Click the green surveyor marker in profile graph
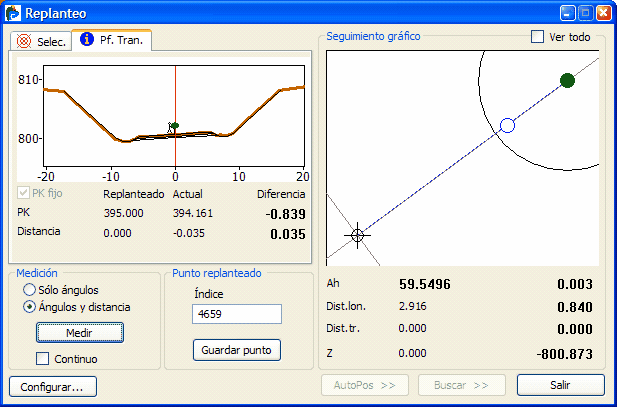Viewport: 617px width, 407px height. 173,127
